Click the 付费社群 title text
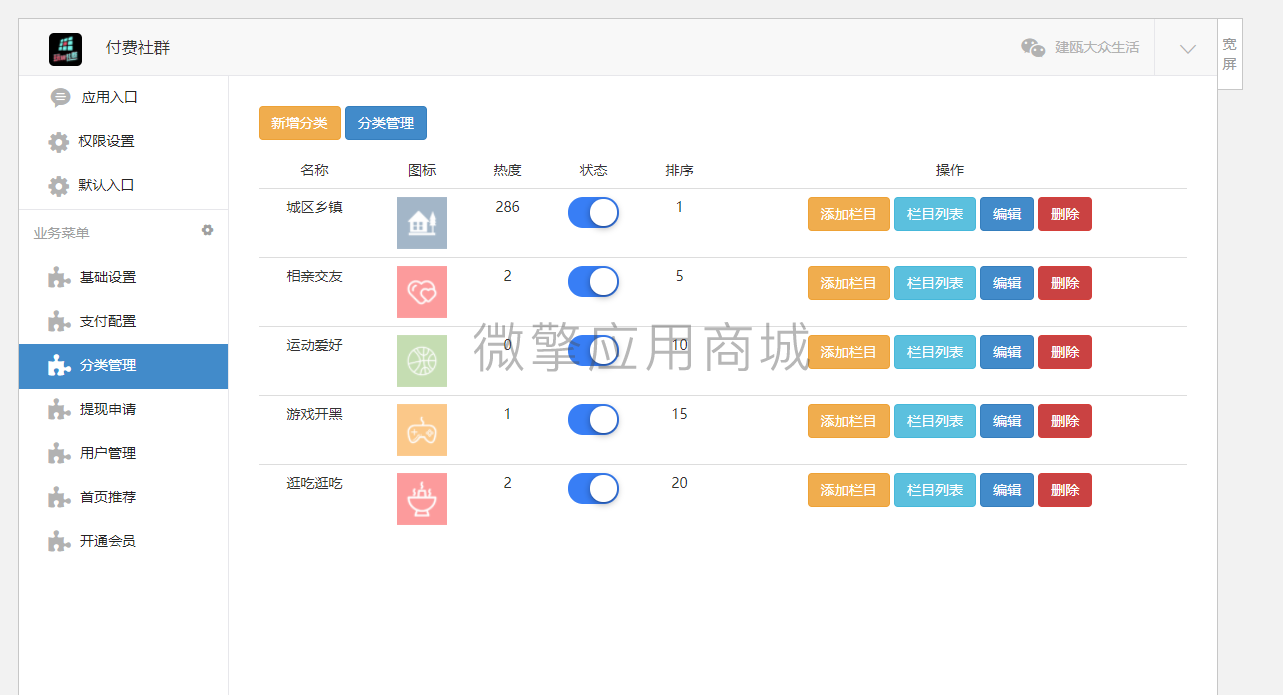 point(138,48)
